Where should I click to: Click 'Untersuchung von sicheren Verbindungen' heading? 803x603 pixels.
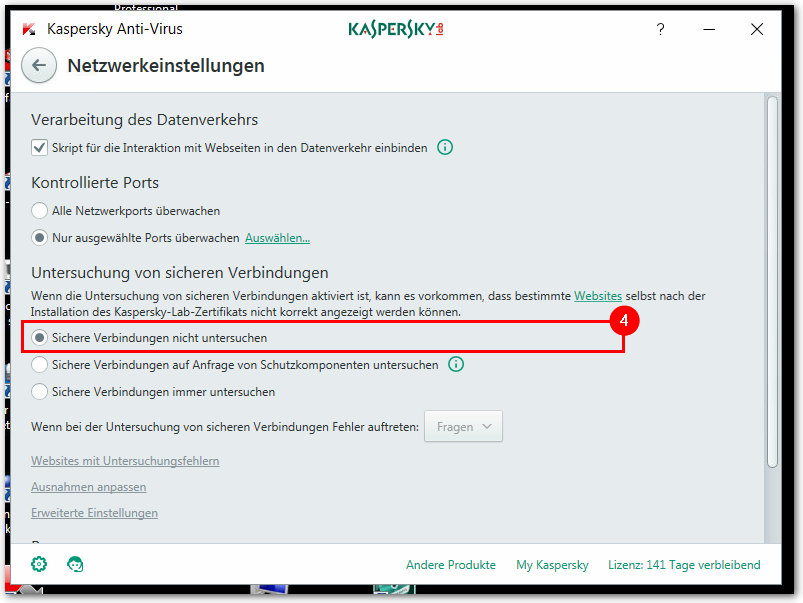click(x=180, y=273)
